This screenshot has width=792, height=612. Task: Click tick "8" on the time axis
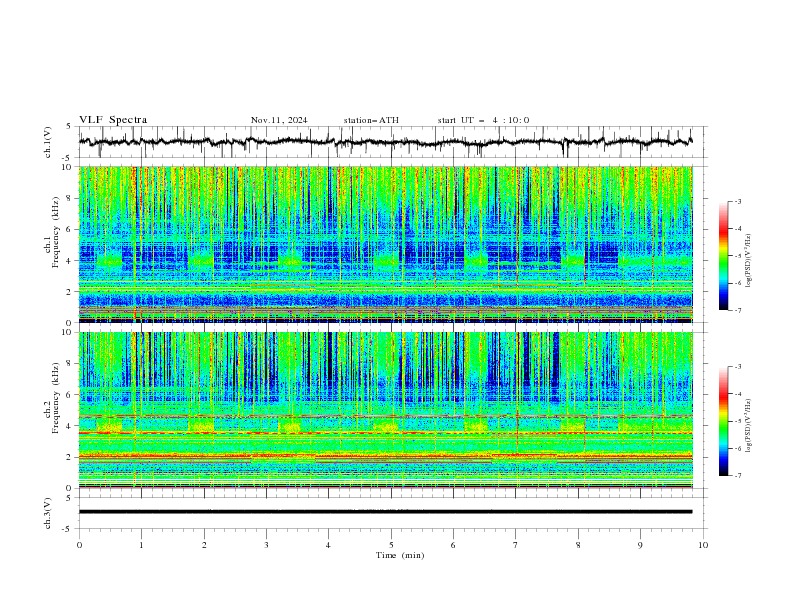[578, 545]
